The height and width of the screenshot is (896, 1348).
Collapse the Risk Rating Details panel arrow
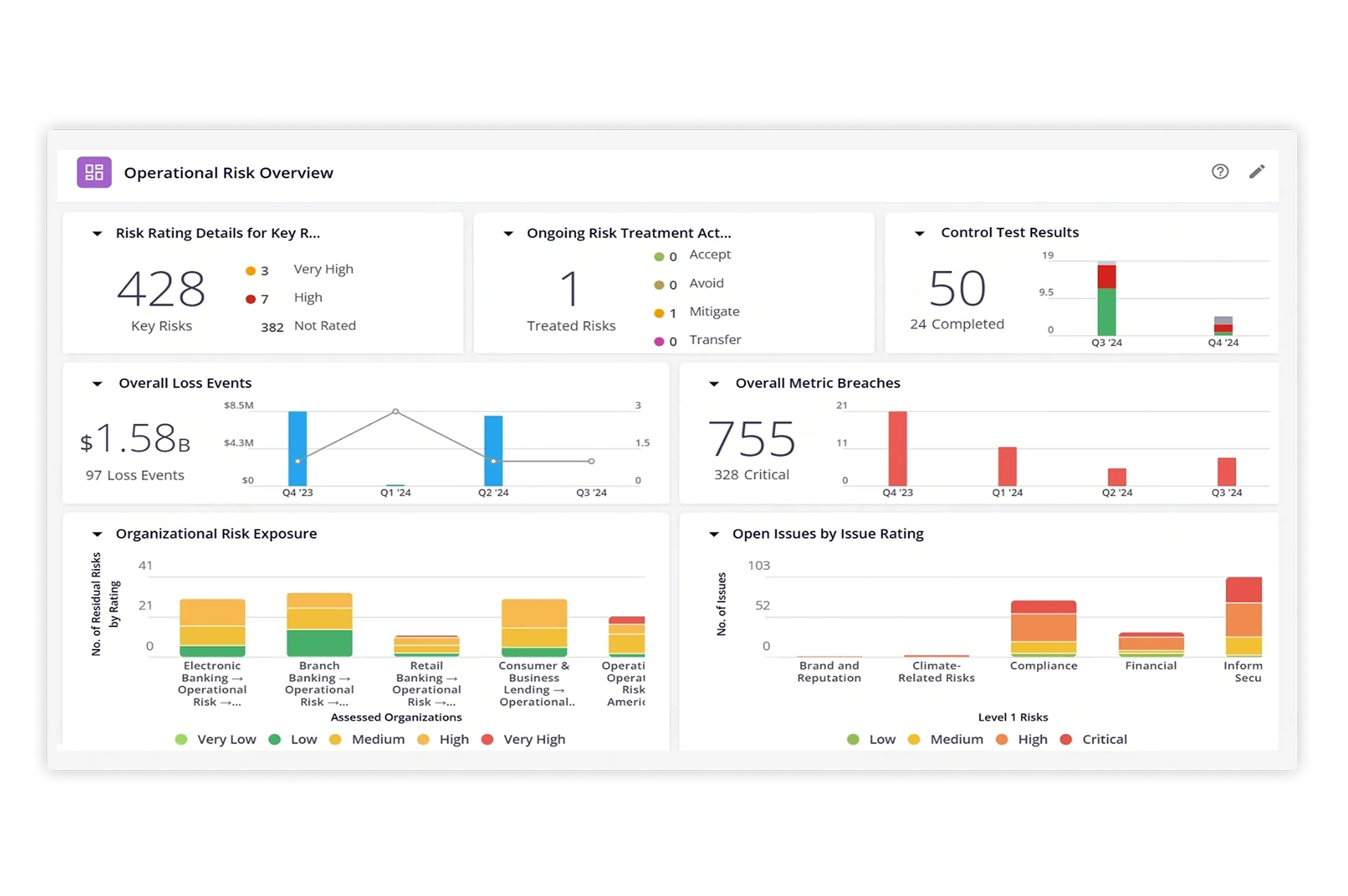pos(97,233)
